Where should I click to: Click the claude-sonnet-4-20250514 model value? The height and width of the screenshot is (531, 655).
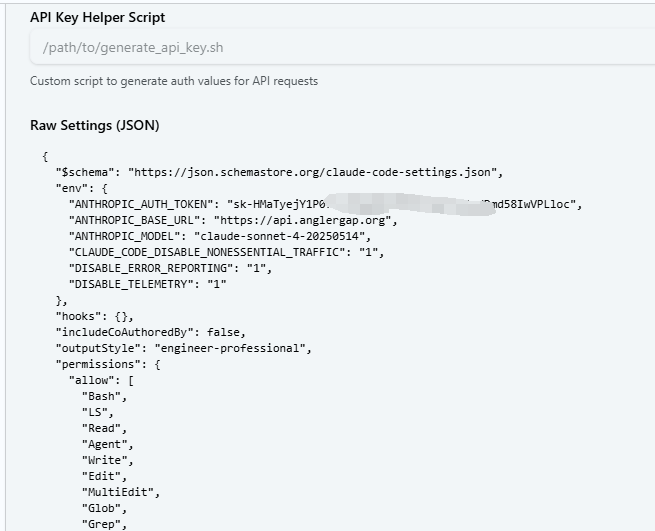[283, 236]
